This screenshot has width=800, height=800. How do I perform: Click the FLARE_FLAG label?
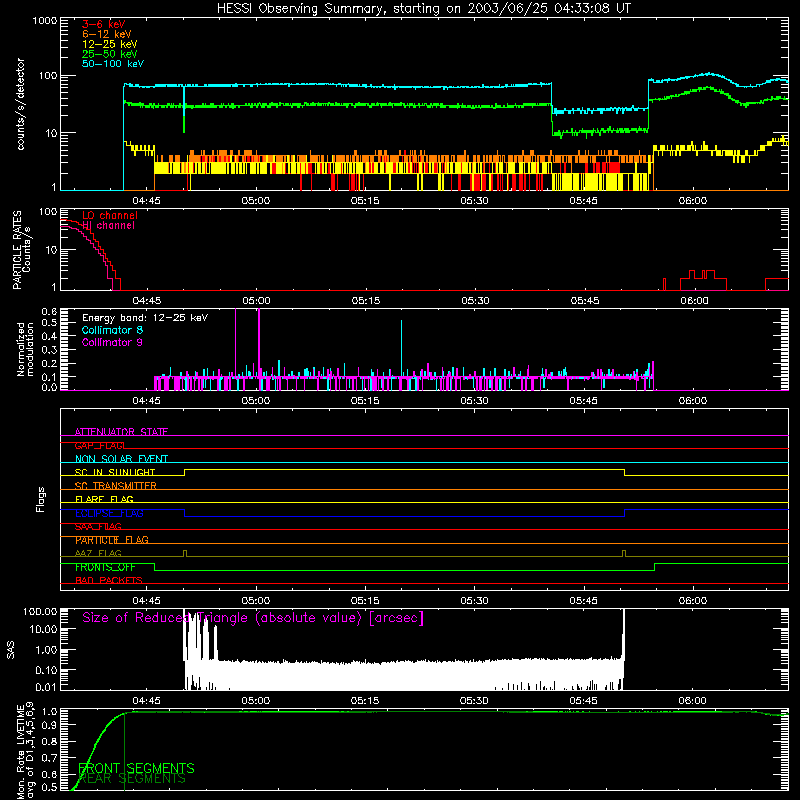[x=104, y=499]
